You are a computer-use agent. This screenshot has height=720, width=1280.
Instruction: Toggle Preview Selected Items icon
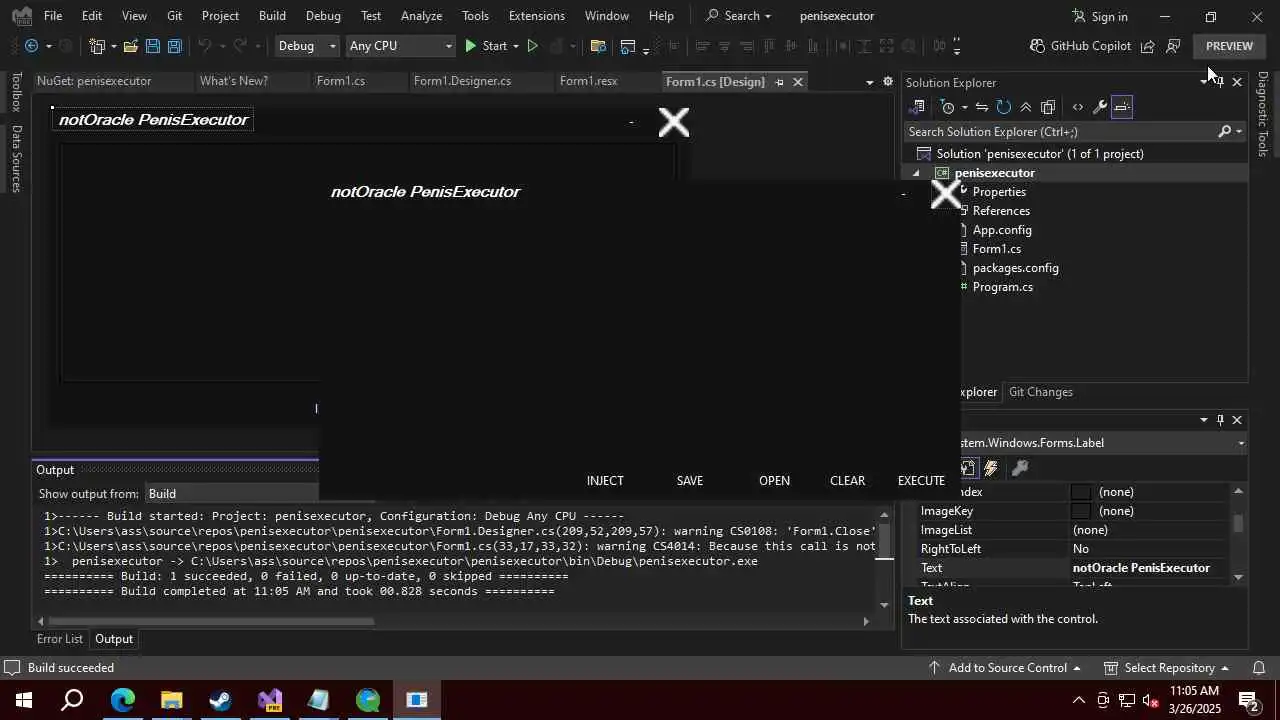(1122, 107)
